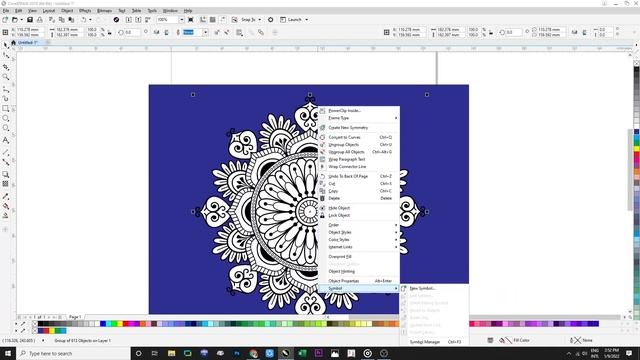Viewport: 640px width, 360px height.
Task: Choose Lock Object in context menu
Action: click(359, 215)
